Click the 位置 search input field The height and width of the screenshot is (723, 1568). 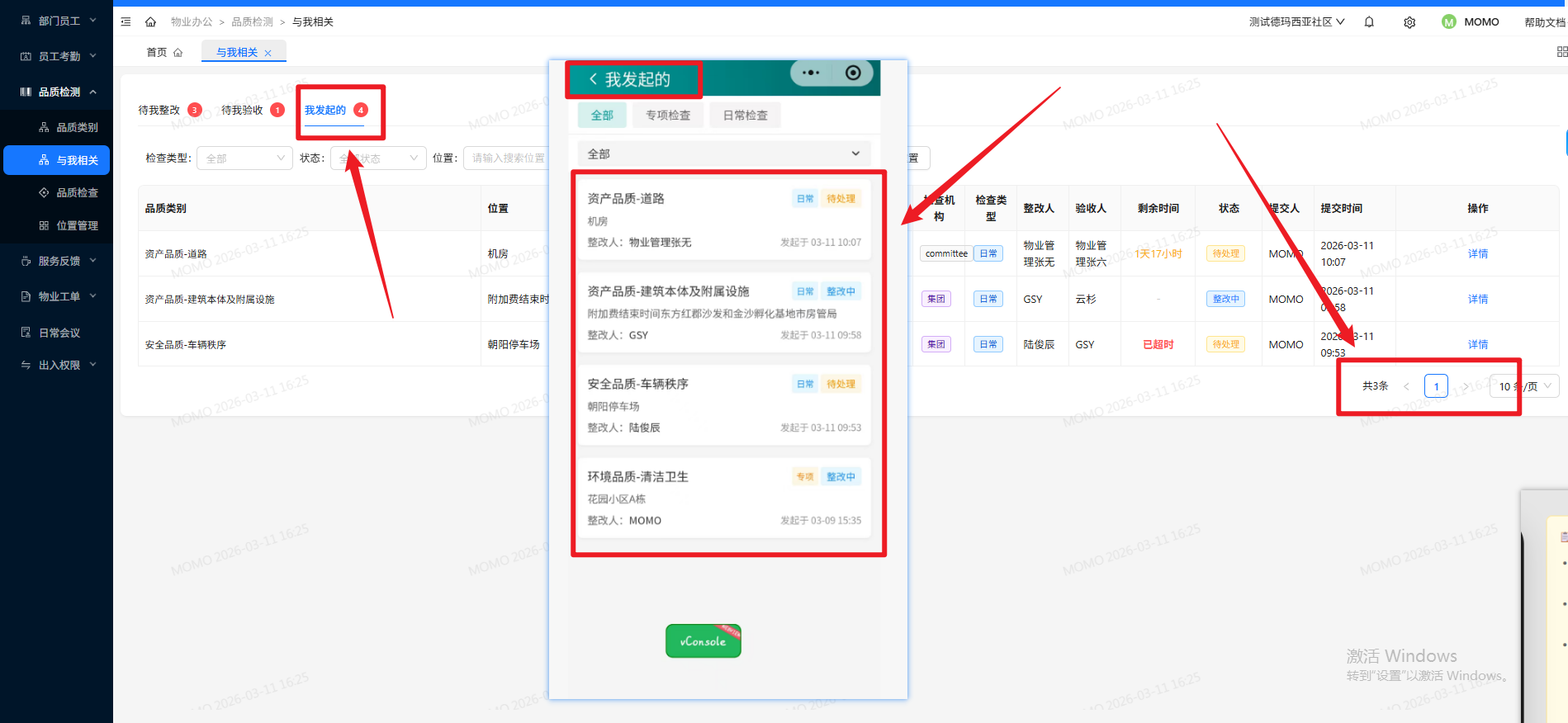pyautogui.click(x=507, y=158)
